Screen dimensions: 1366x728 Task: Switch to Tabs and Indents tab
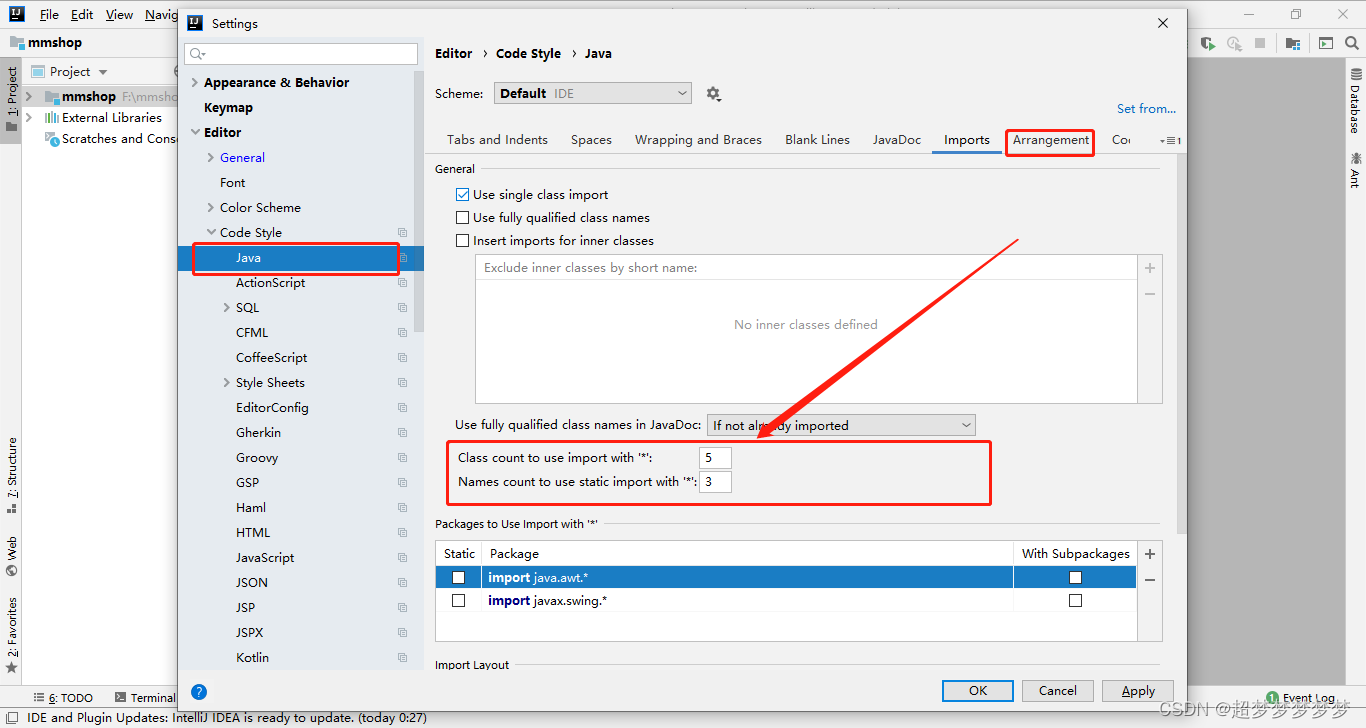[x=497, y=140]
